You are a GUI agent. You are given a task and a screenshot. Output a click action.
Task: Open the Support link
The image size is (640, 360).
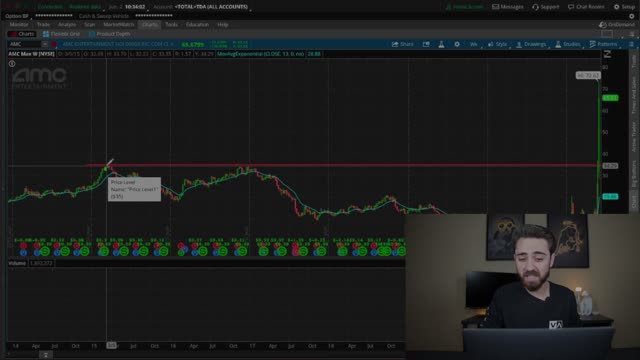[546, 7]
